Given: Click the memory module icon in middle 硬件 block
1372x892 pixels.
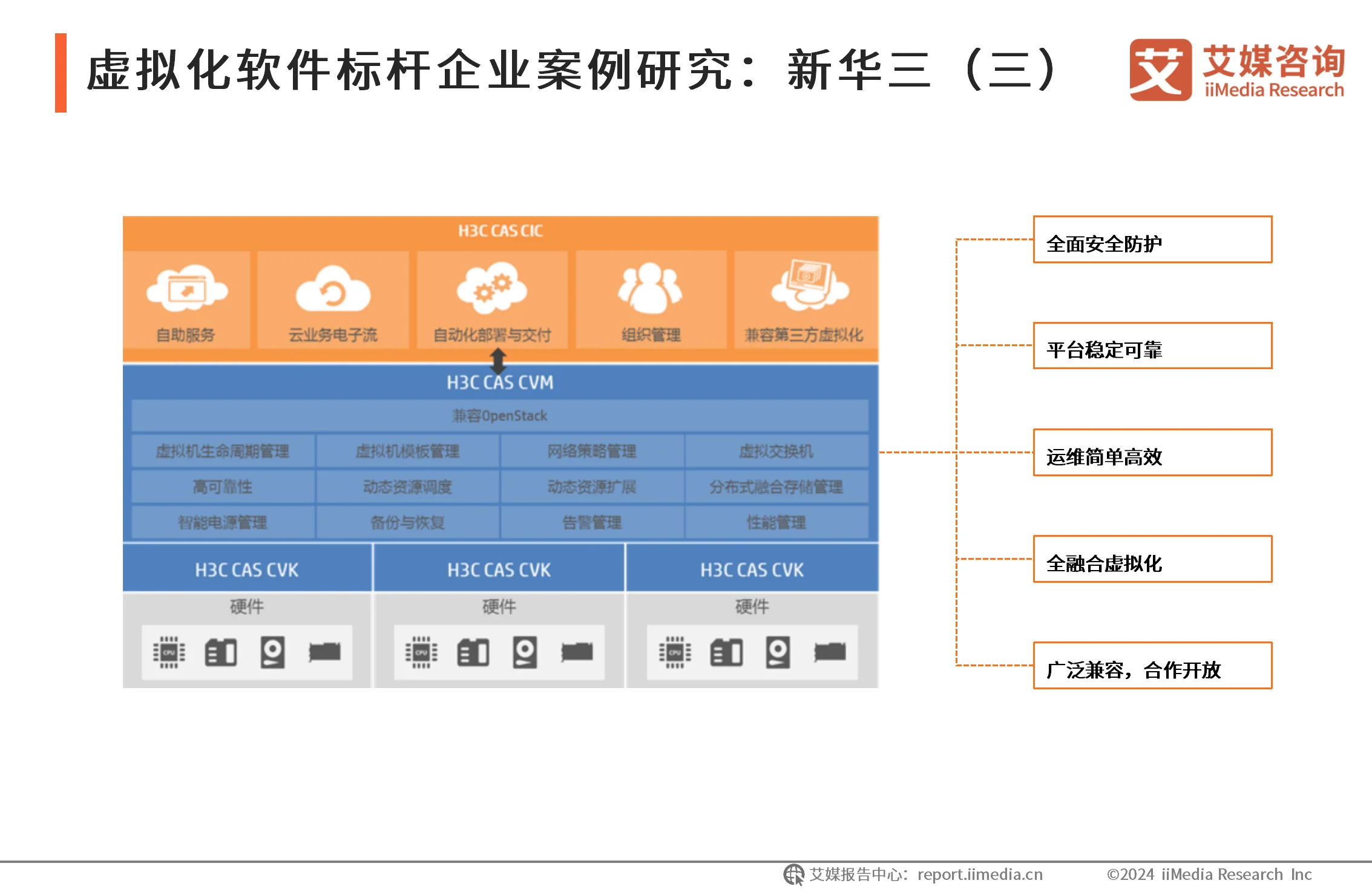Looking at the screenshot, I should (x=473, y=652).
